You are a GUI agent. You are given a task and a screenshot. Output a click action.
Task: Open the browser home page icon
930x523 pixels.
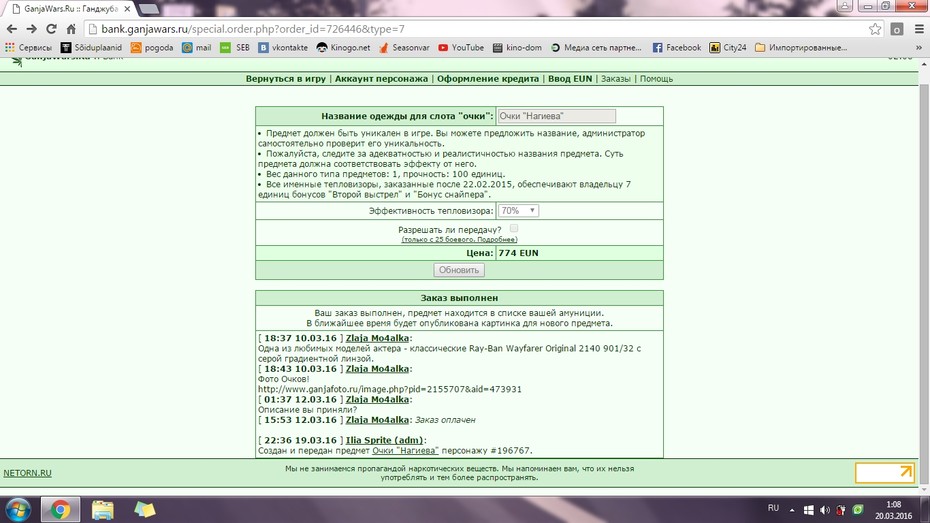[x=71, y=28]
